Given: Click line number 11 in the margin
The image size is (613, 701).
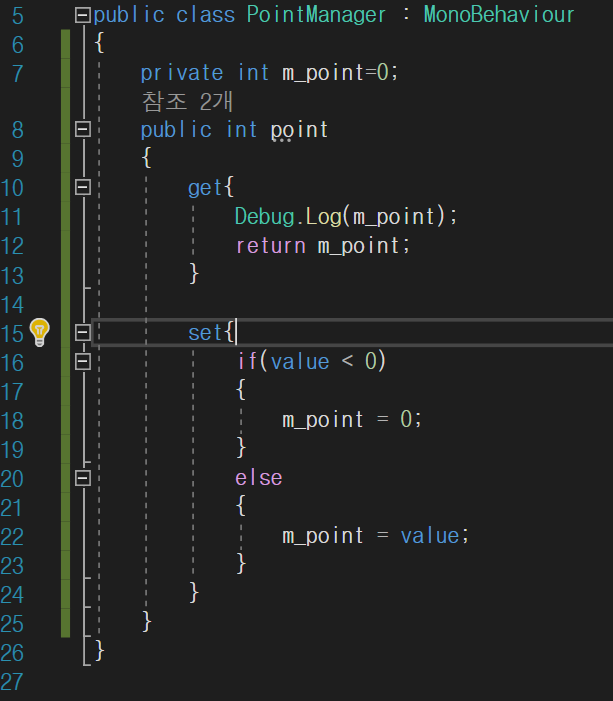Looking at the screenshot, I should 12,217.
